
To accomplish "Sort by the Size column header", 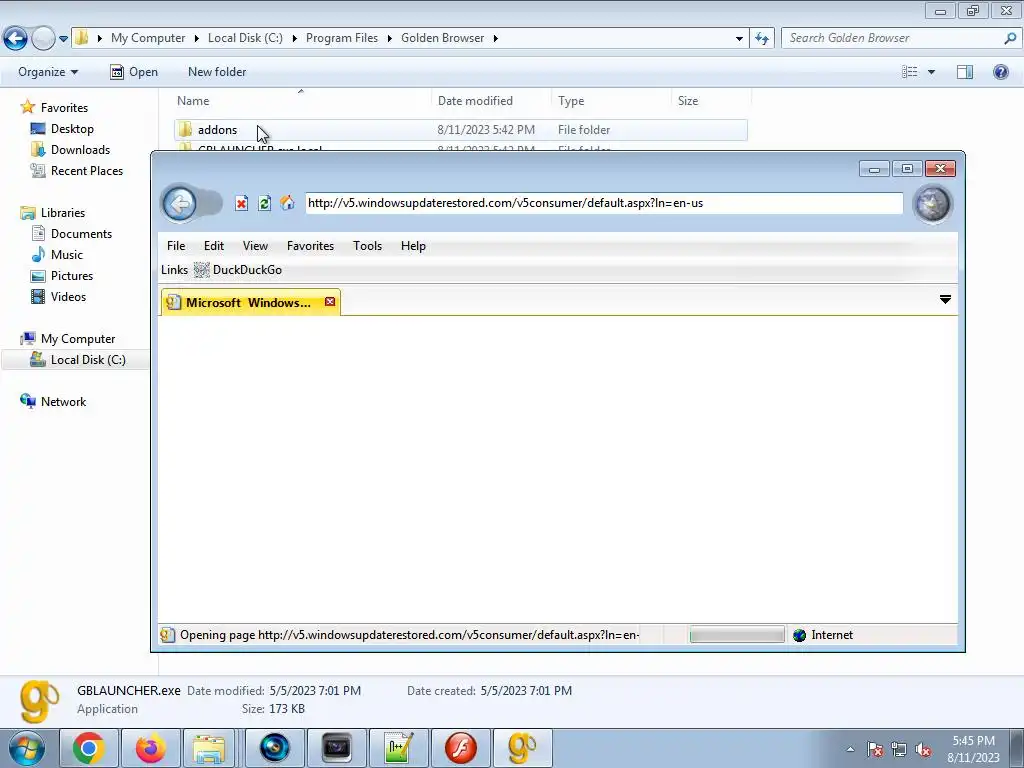I will click(711, 101).
